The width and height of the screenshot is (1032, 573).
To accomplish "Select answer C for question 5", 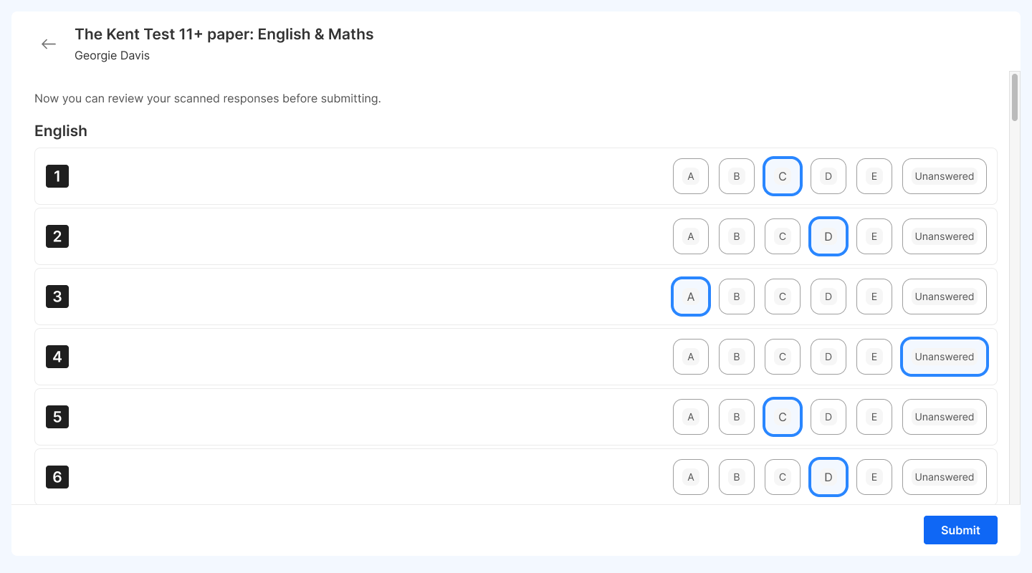I will coord(782,417).
